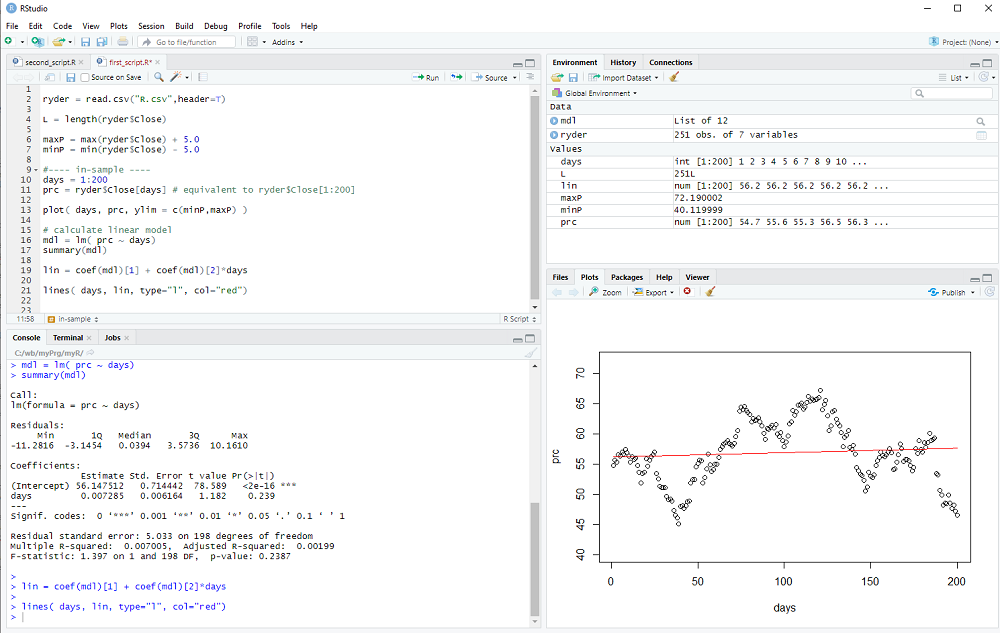Click the magnifier icon on mdl row
This screenshot has height=633, width=1000.
click(x=980, y=121)
